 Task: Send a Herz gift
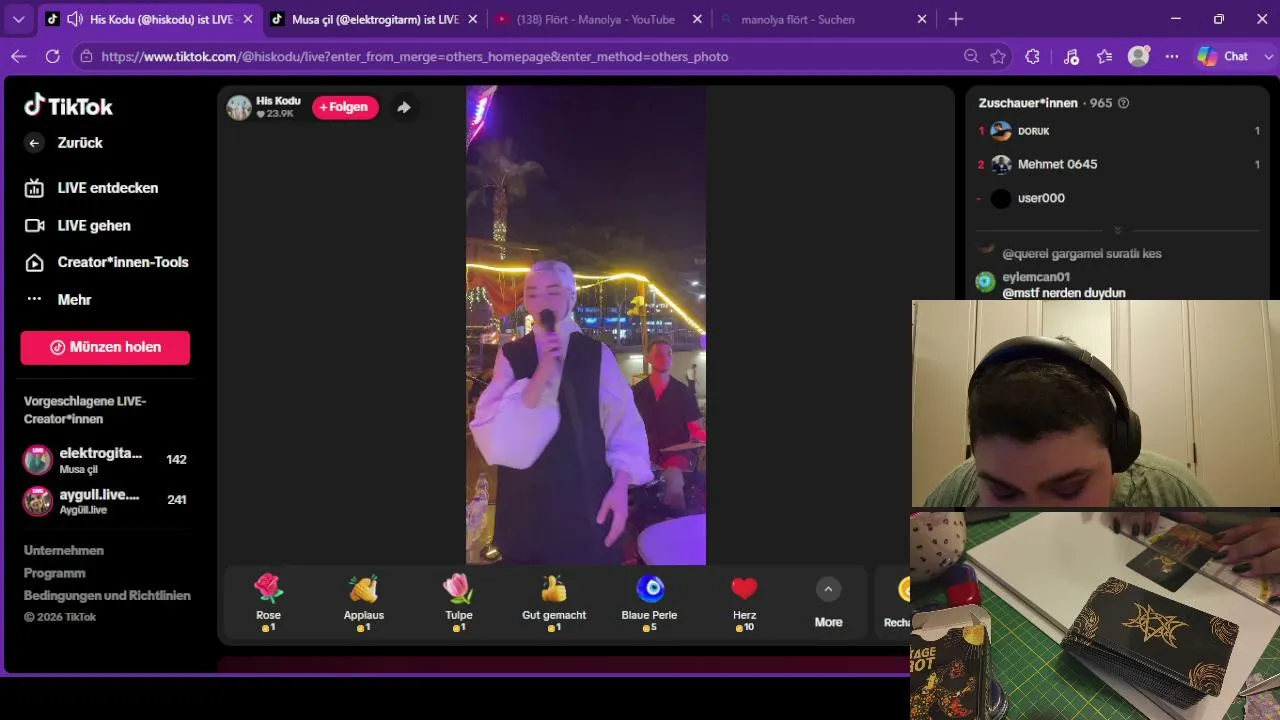pos(745,603)
